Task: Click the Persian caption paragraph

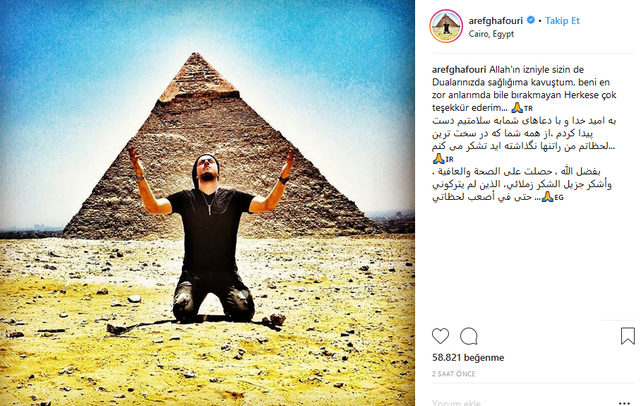Action: [524, 140]
